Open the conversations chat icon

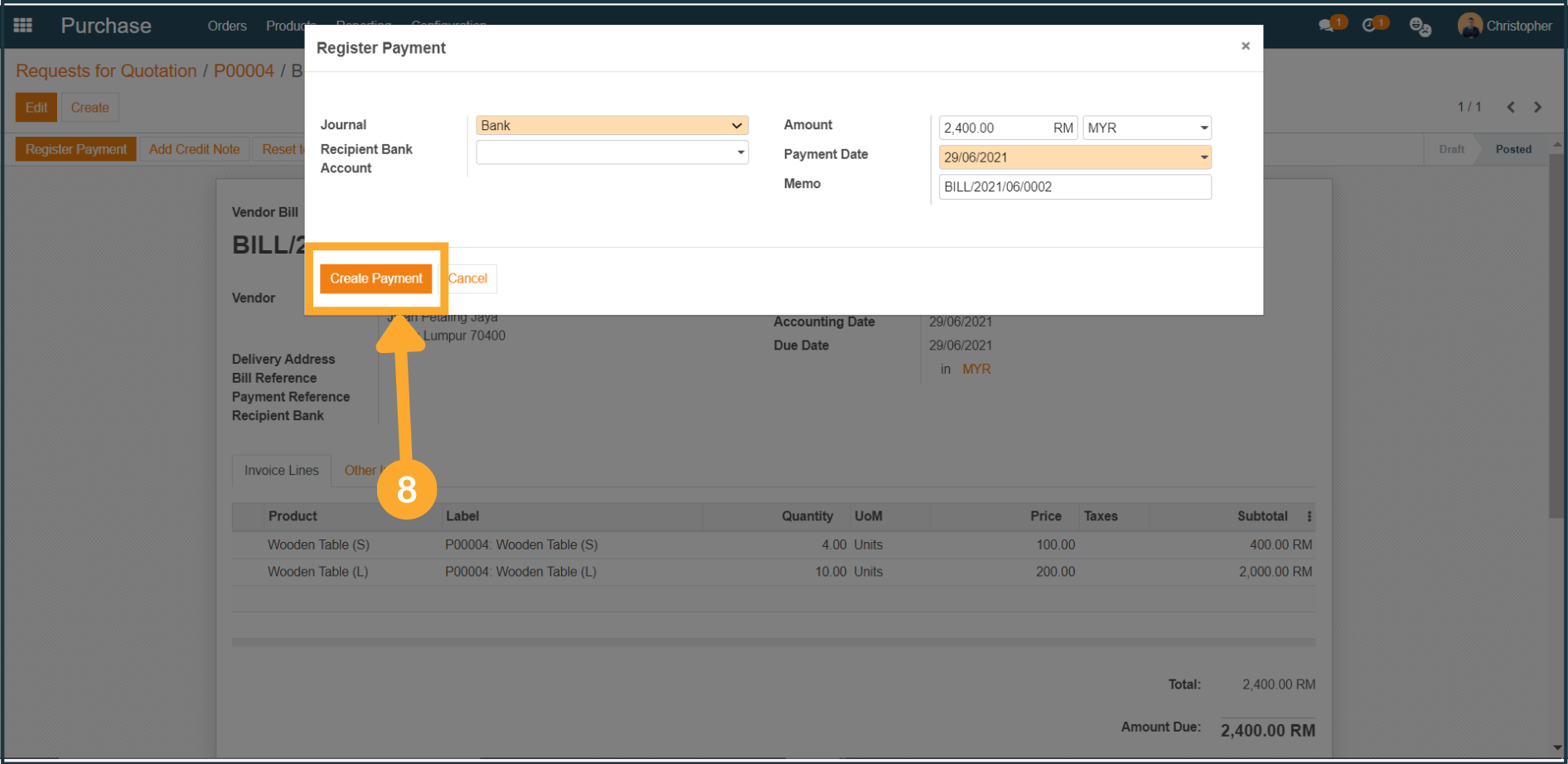1327,26
